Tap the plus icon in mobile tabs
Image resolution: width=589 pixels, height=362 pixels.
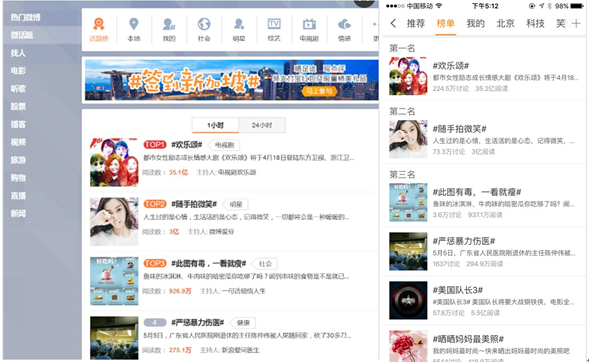click(x=576, y=24)
